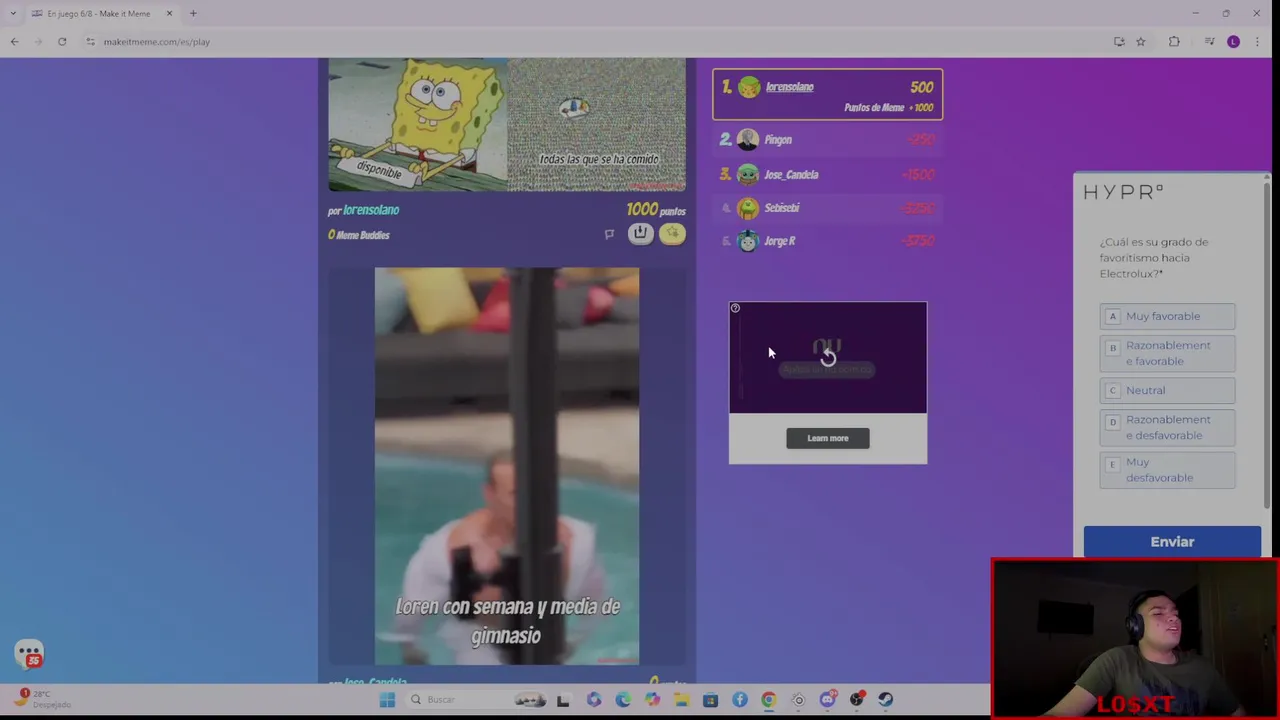Click the yellow laugh reaction icon on lorensolano's meme
This screenshot has height=720, width=1280.
coord(672,233)
